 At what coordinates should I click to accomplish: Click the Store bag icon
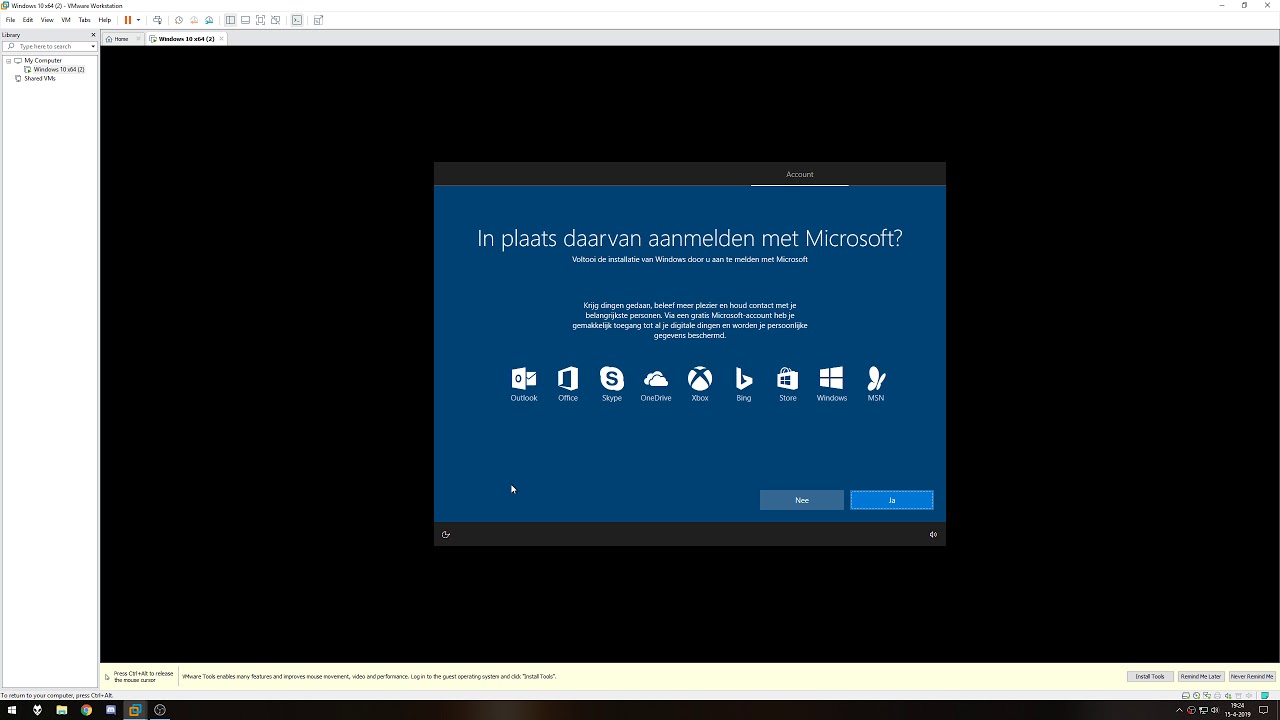pyautogui.click(x=788, y=379)
